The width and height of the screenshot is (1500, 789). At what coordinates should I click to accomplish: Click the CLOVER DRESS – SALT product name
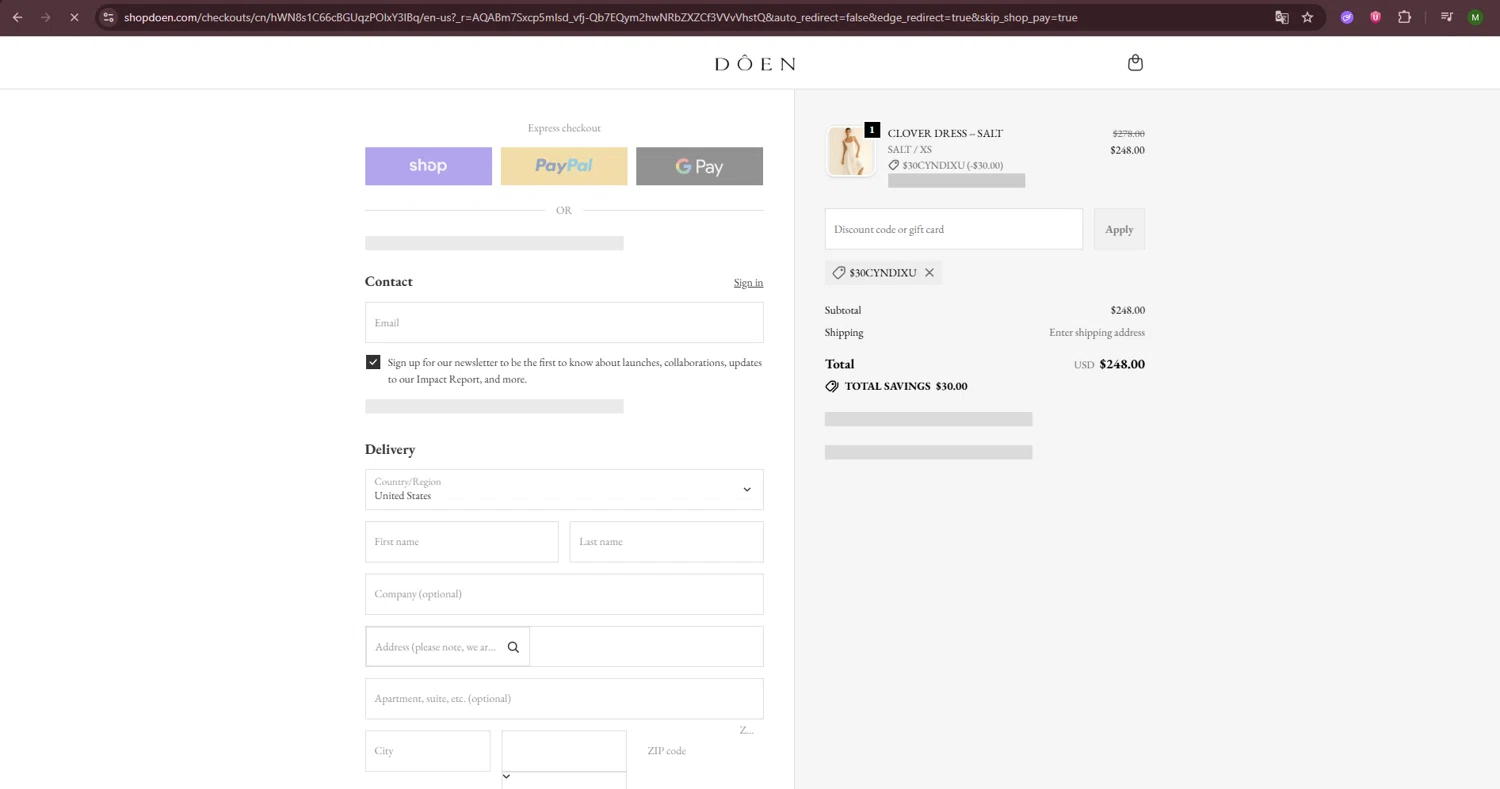[945, 133]
